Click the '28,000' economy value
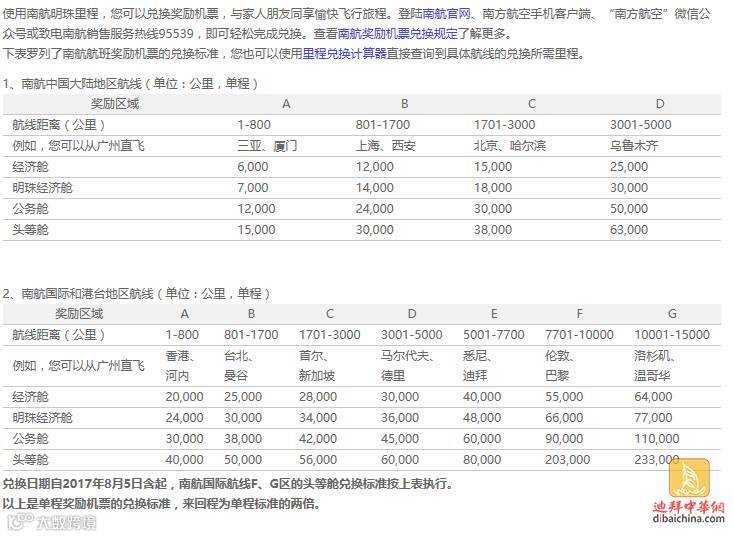The image size is (733, 537). (318, 397)
